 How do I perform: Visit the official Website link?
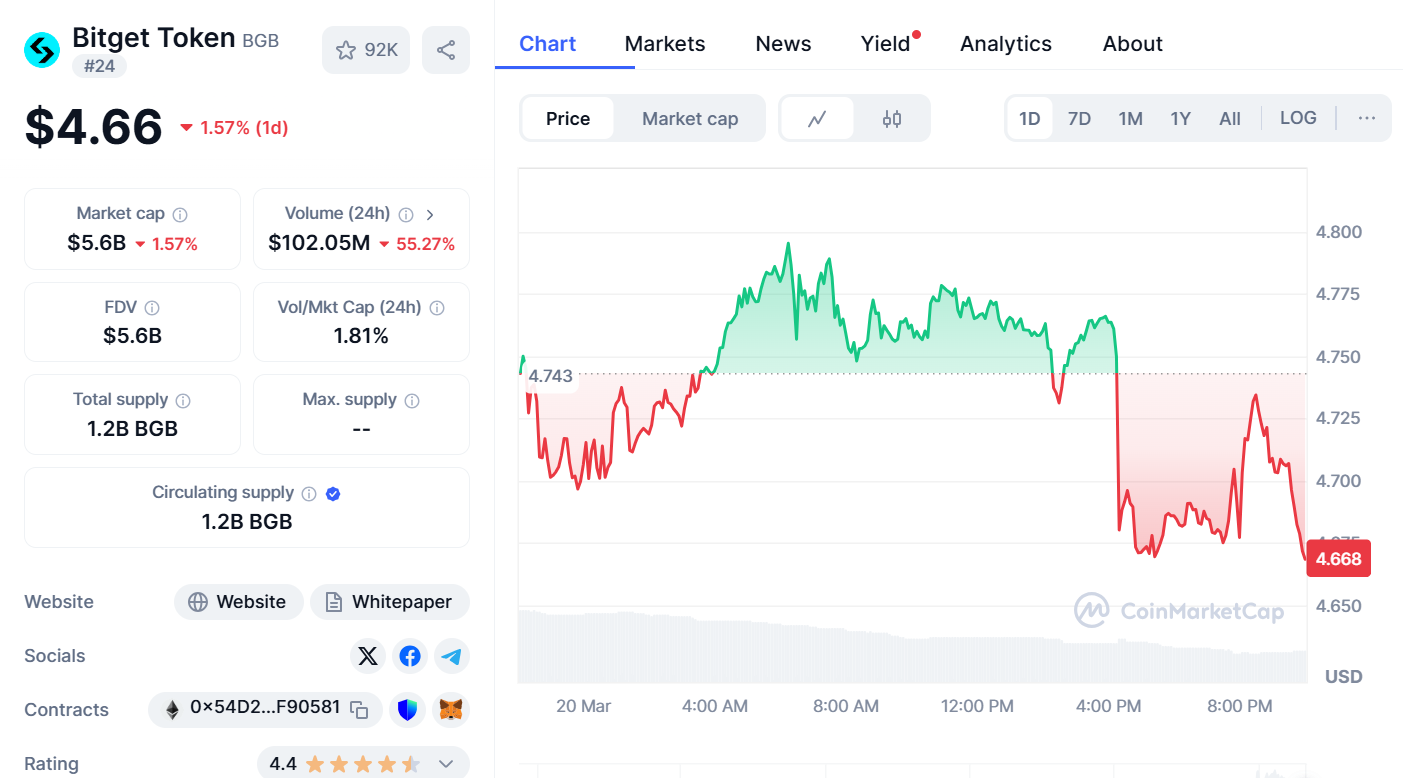(238, 601)
